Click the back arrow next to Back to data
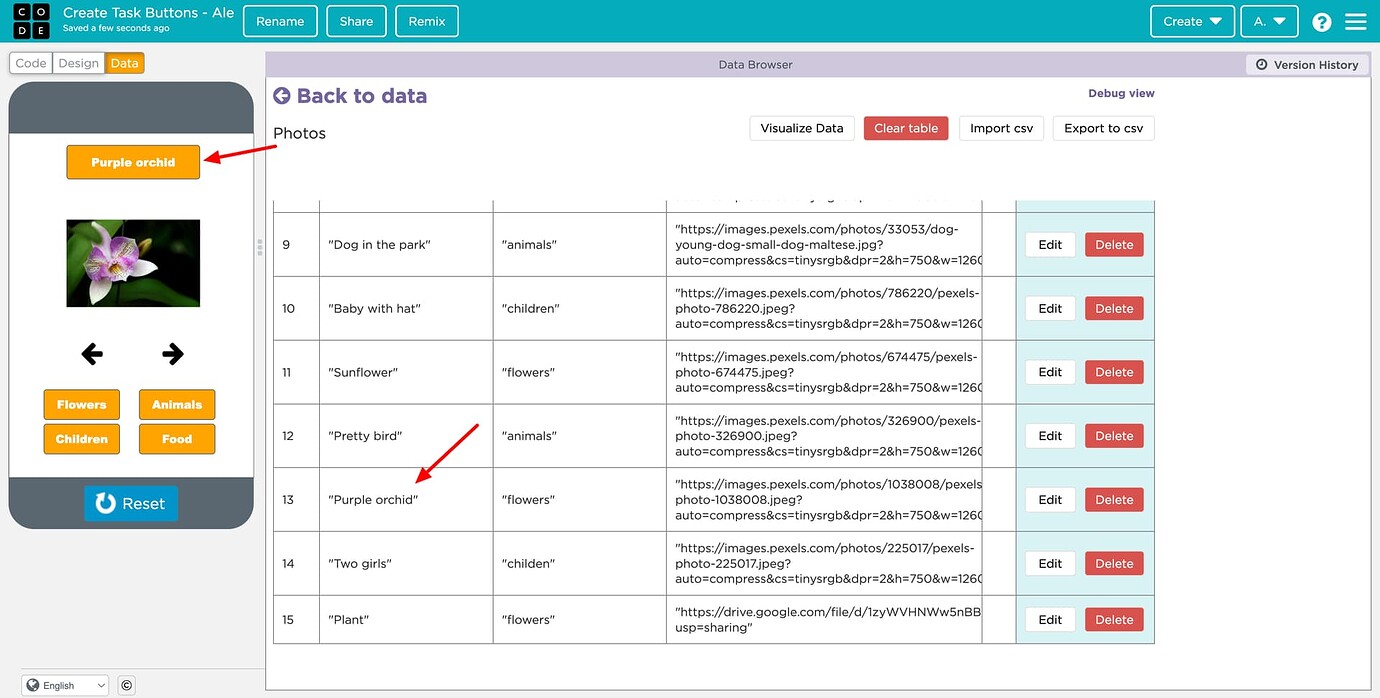 click(x=280, y=95)
